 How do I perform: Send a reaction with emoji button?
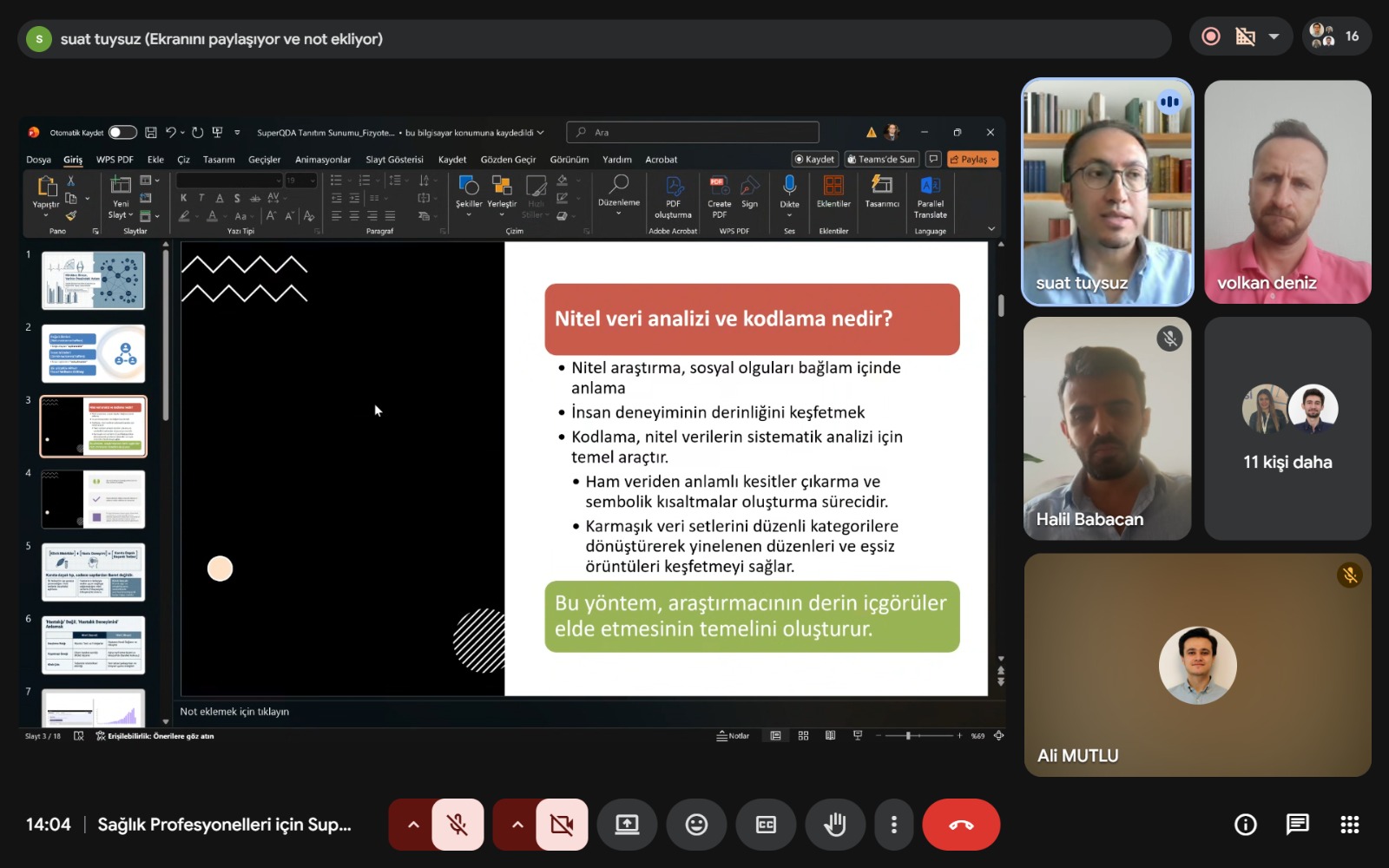pos(696,825)
